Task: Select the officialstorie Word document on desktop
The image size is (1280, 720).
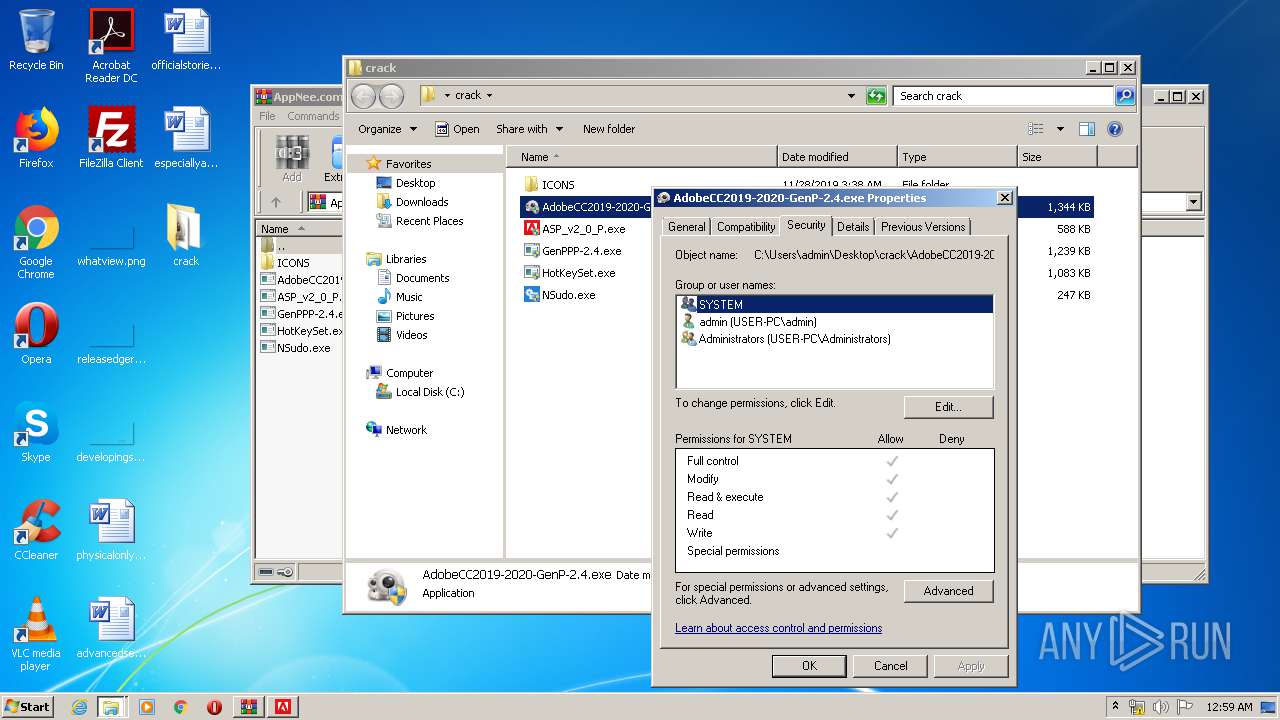Action: click(186, 40)
